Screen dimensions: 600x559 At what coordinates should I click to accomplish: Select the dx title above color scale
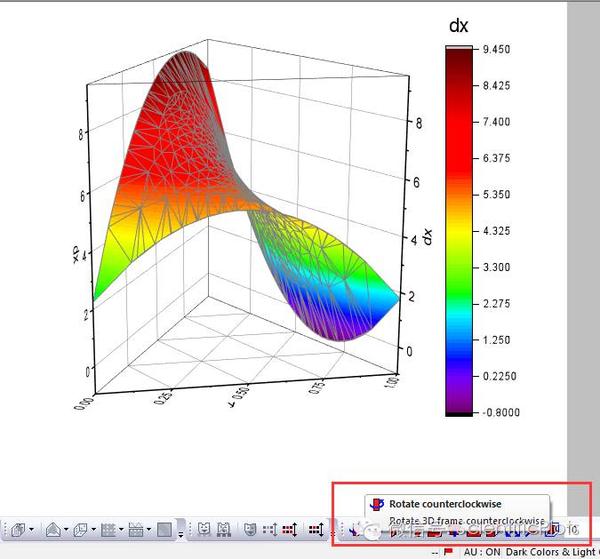458,26
